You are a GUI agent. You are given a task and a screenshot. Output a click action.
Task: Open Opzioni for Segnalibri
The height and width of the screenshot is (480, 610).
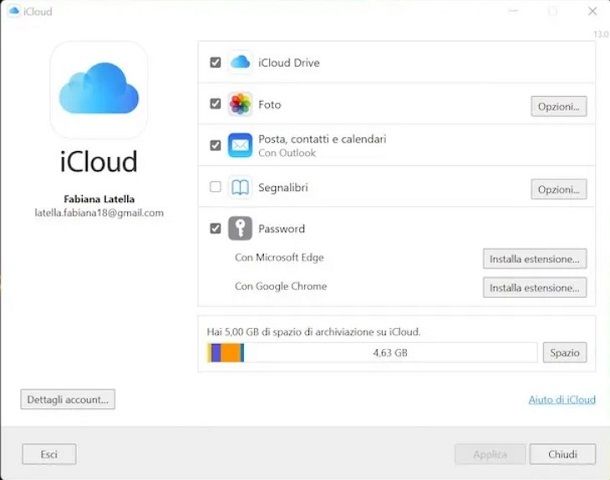tap(559, 189)
